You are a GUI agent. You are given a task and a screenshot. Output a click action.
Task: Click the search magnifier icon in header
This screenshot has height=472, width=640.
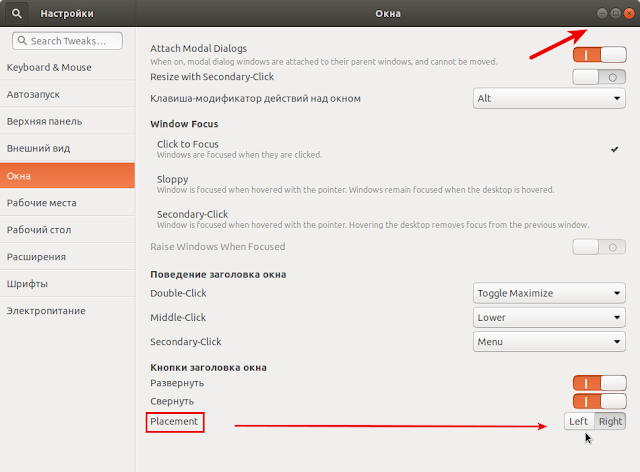tap(16, 13)
